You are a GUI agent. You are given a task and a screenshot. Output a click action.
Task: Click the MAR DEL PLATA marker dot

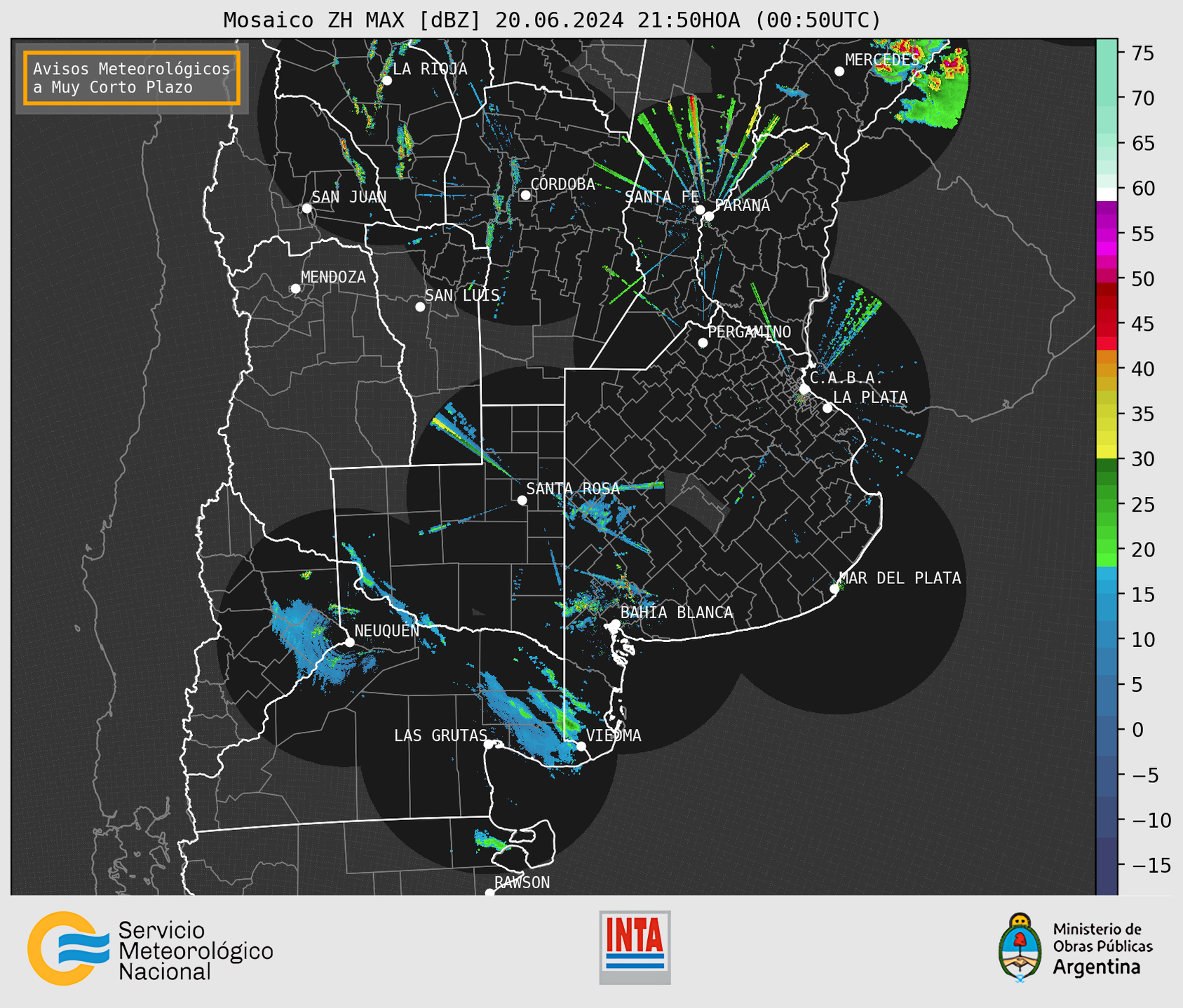834,589
